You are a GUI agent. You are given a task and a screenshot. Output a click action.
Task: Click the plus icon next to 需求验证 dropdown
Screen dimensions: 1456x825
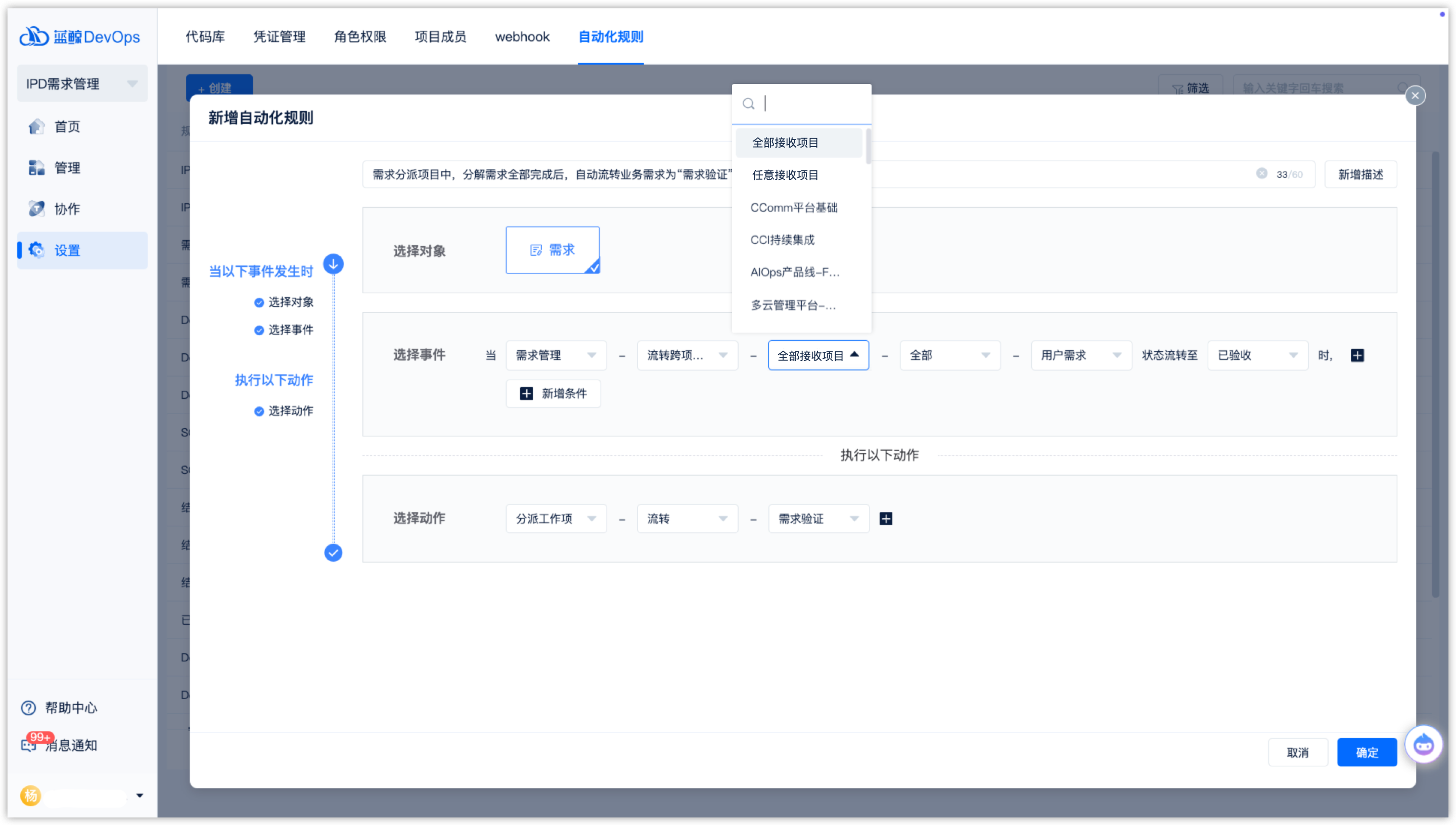point(886,519)
